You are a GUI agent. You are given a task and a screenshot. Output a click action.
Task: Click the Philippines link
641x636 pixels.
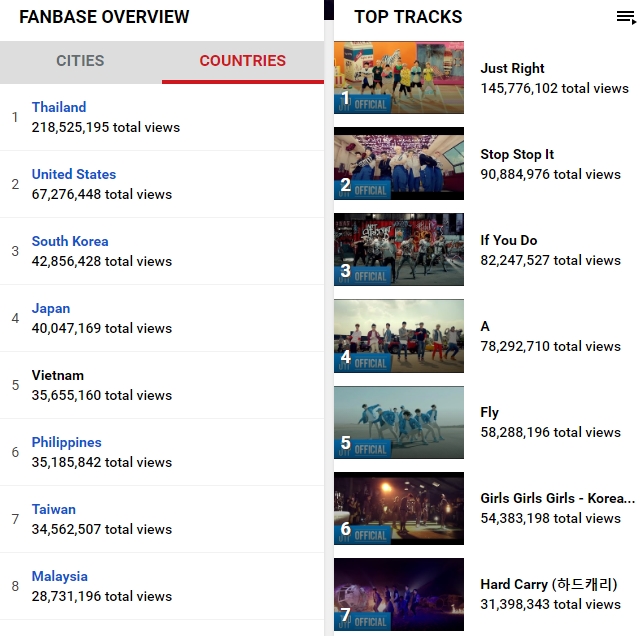point(67,442)
